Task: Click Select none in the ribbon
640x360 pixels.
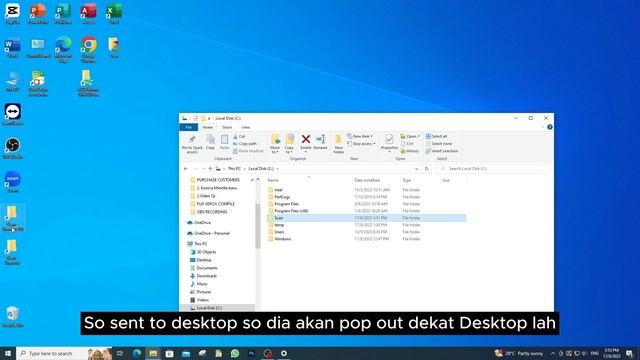Action: 439,144
